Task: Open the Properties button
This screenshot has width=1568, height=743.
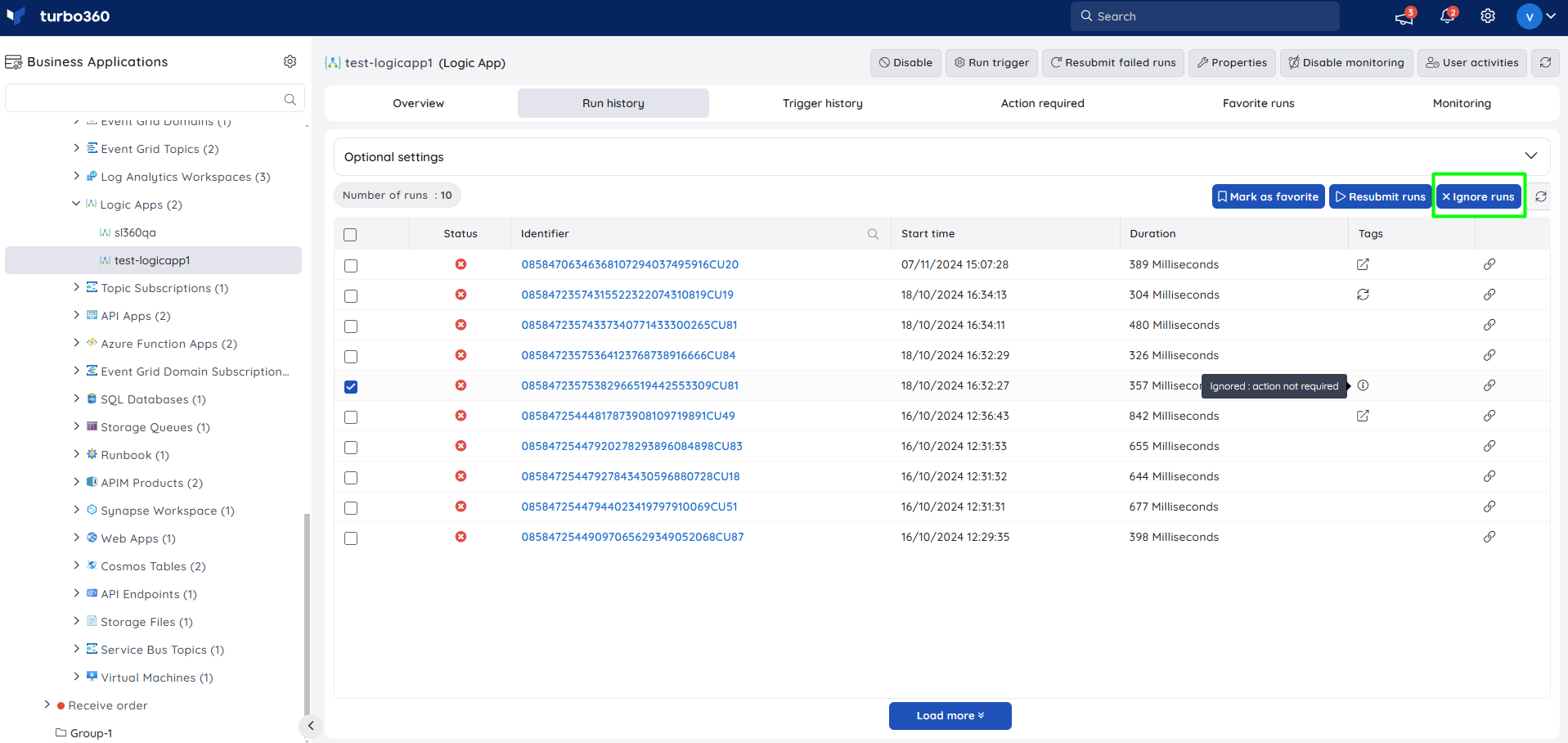Action: pyautogui.click(x=1232, y=62)
